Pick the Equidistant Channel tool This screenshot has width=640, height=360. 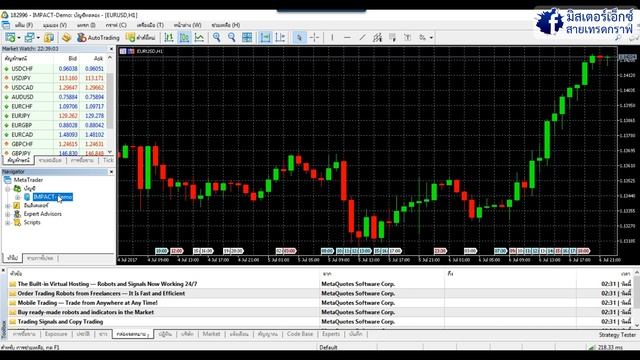pos(377,38)
